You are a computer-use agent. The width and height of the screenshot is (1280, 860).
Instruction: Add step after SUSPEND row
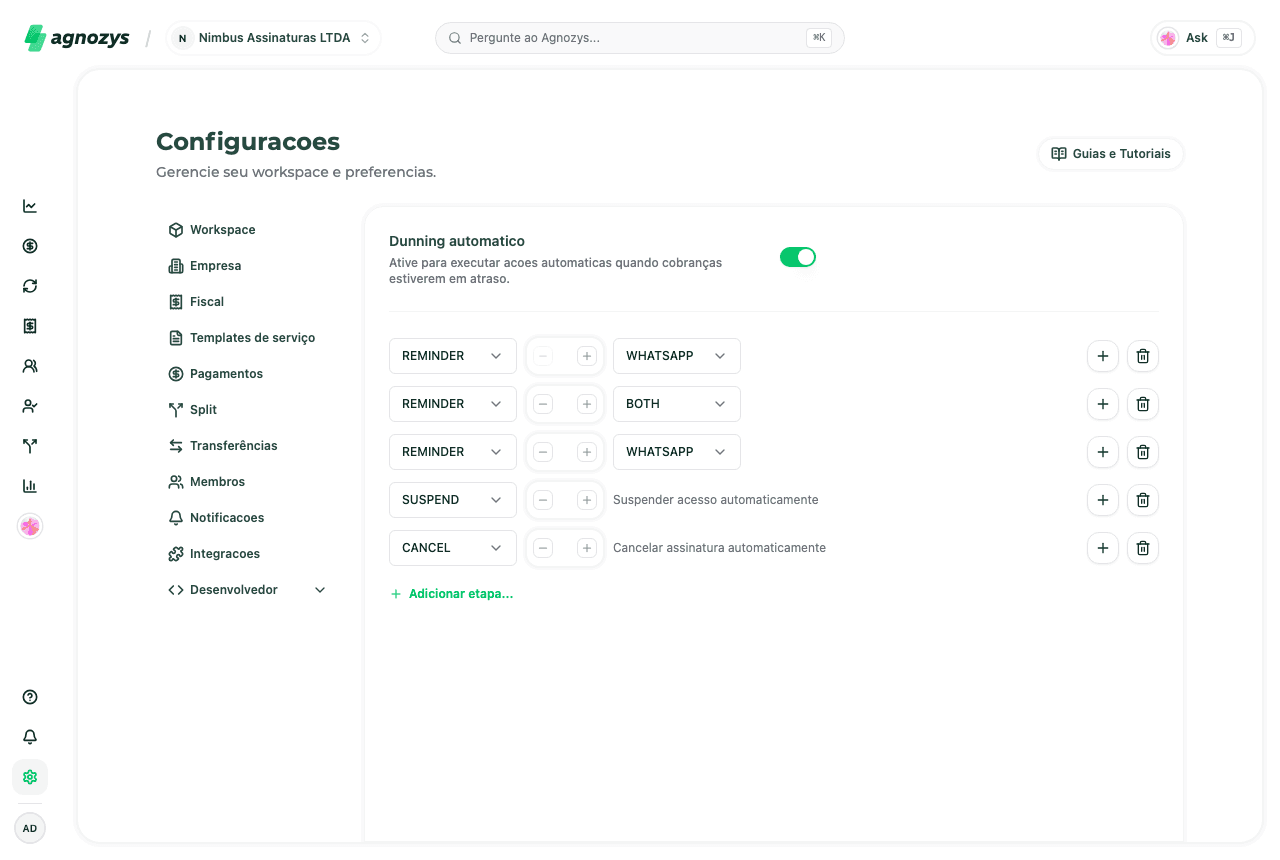1103,500
